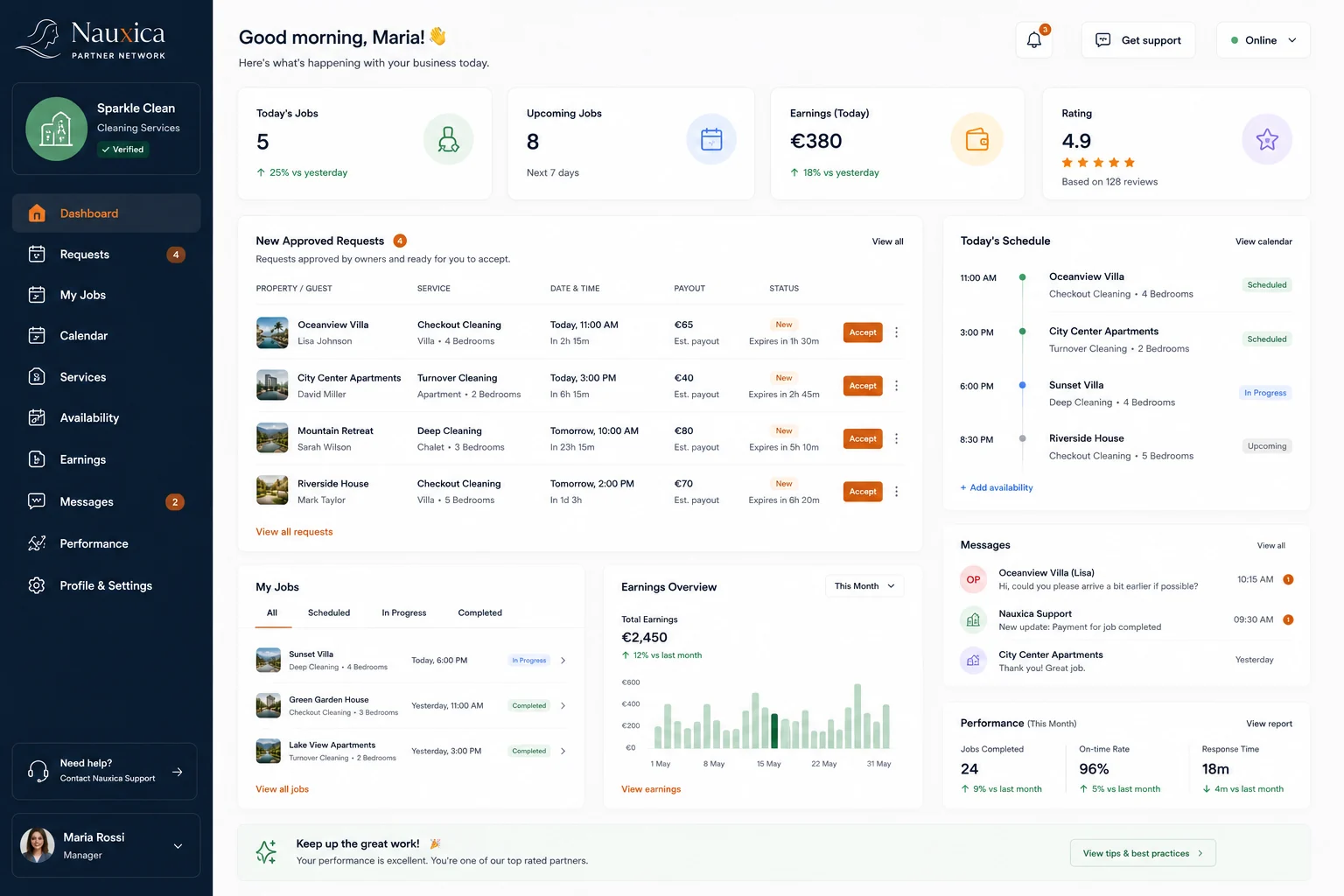Click the My Jobs sidebar icon
This screenshot has width=1344, height=896.
click(37, 295)
